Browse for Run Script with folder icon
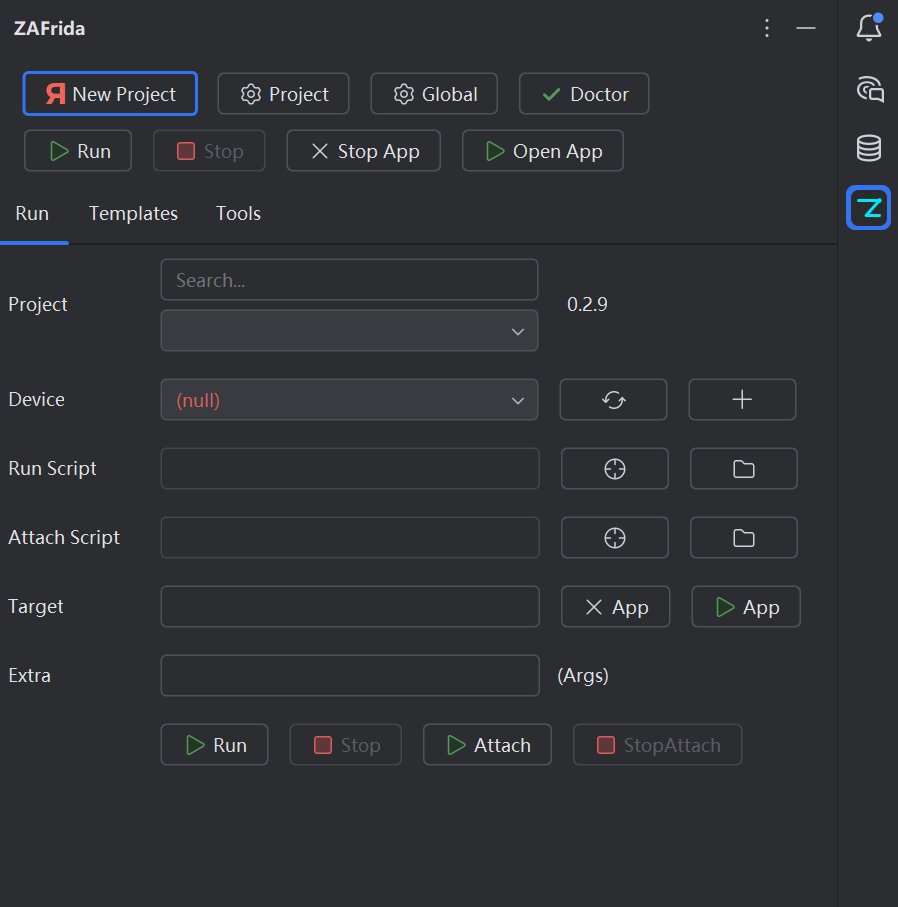 pyautogui.click(x=744, y=469)
